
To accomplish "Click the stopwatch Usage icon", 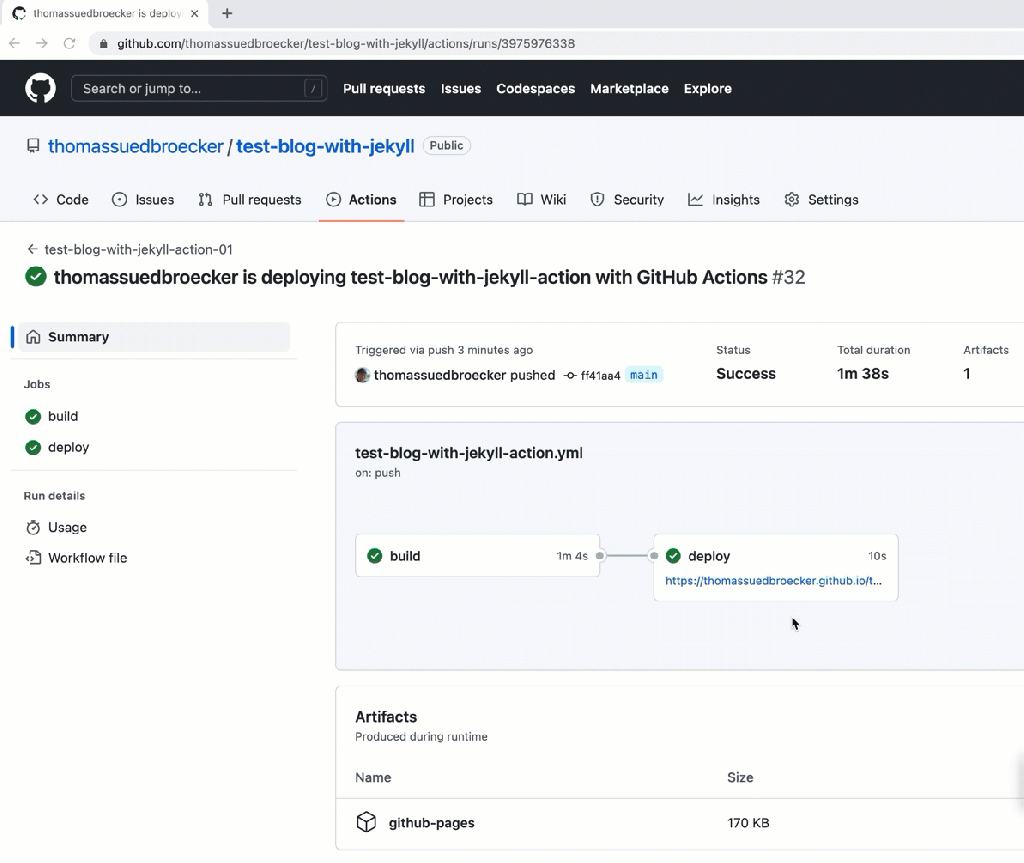I will click(x=34, y=527).
